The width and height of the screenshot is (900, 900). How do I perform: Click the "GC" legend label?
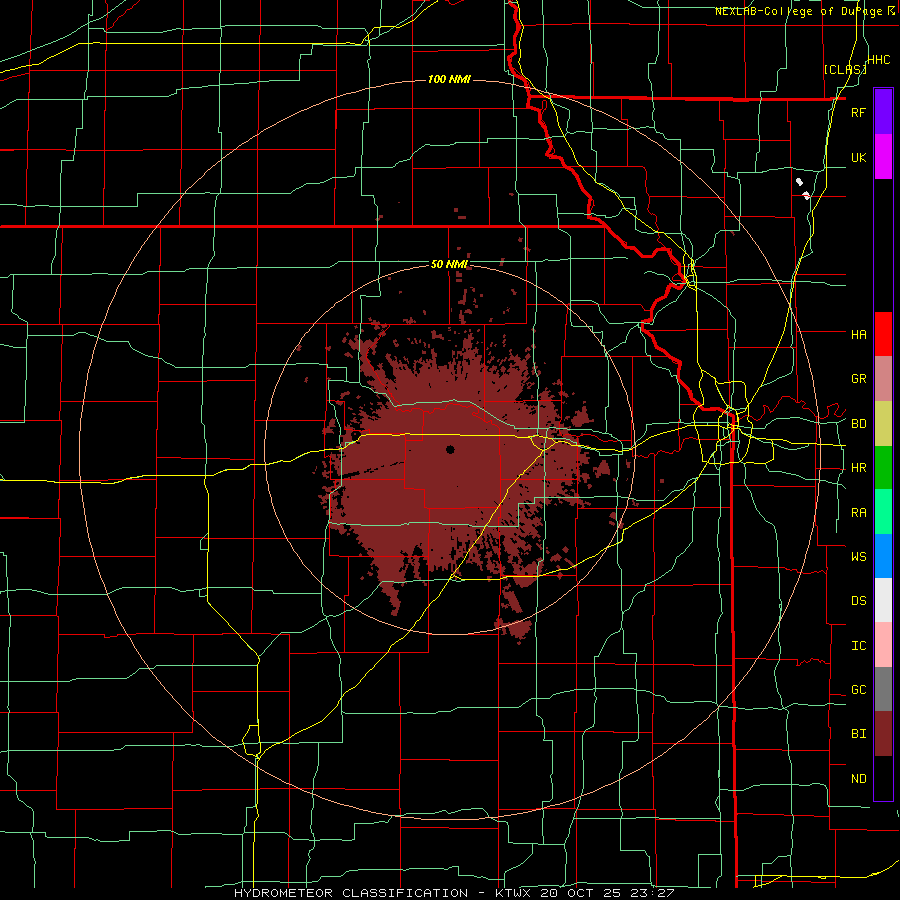click(x=858, y=690)
